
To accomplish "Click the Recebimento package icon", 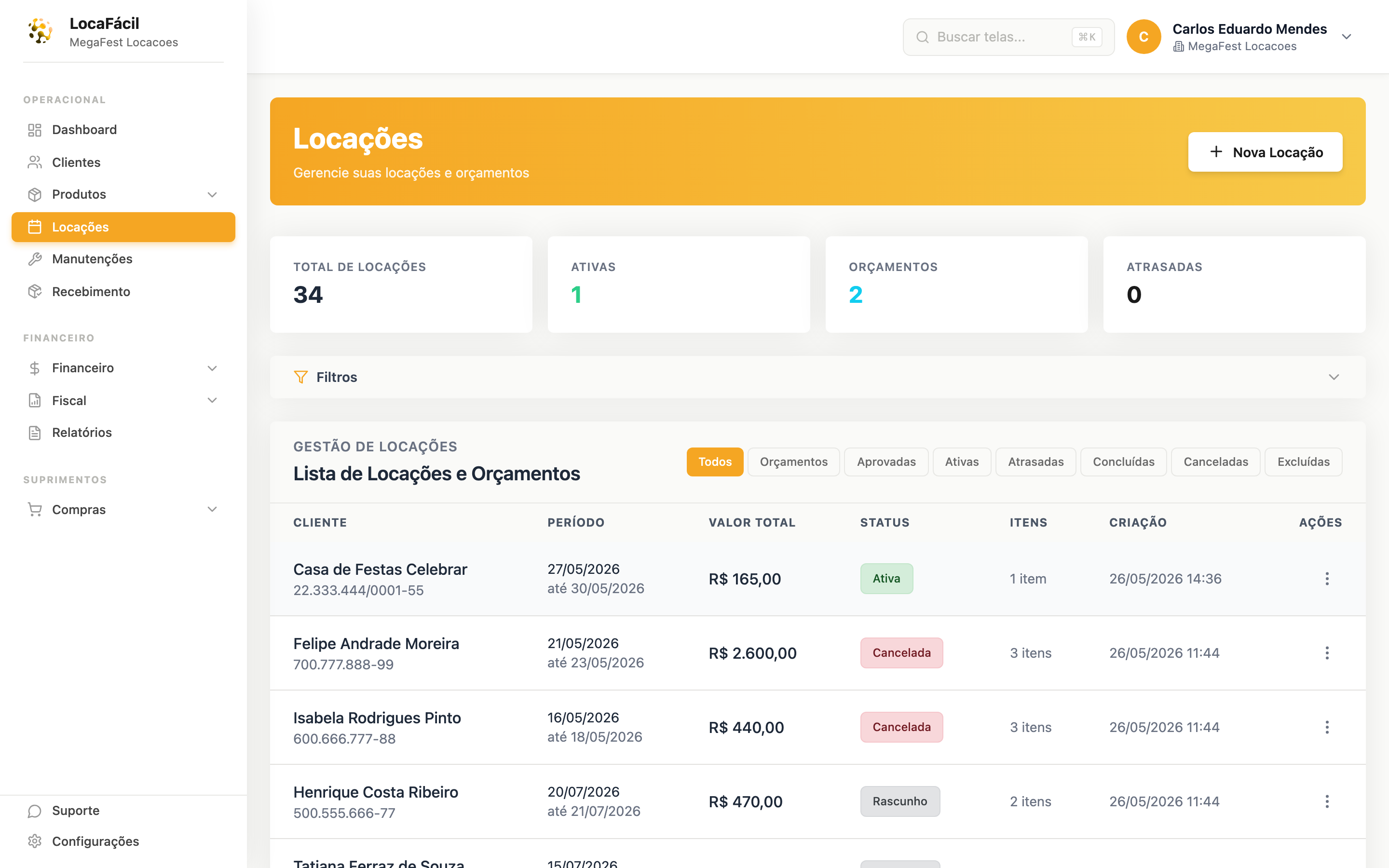I will [x=34, y=292].
